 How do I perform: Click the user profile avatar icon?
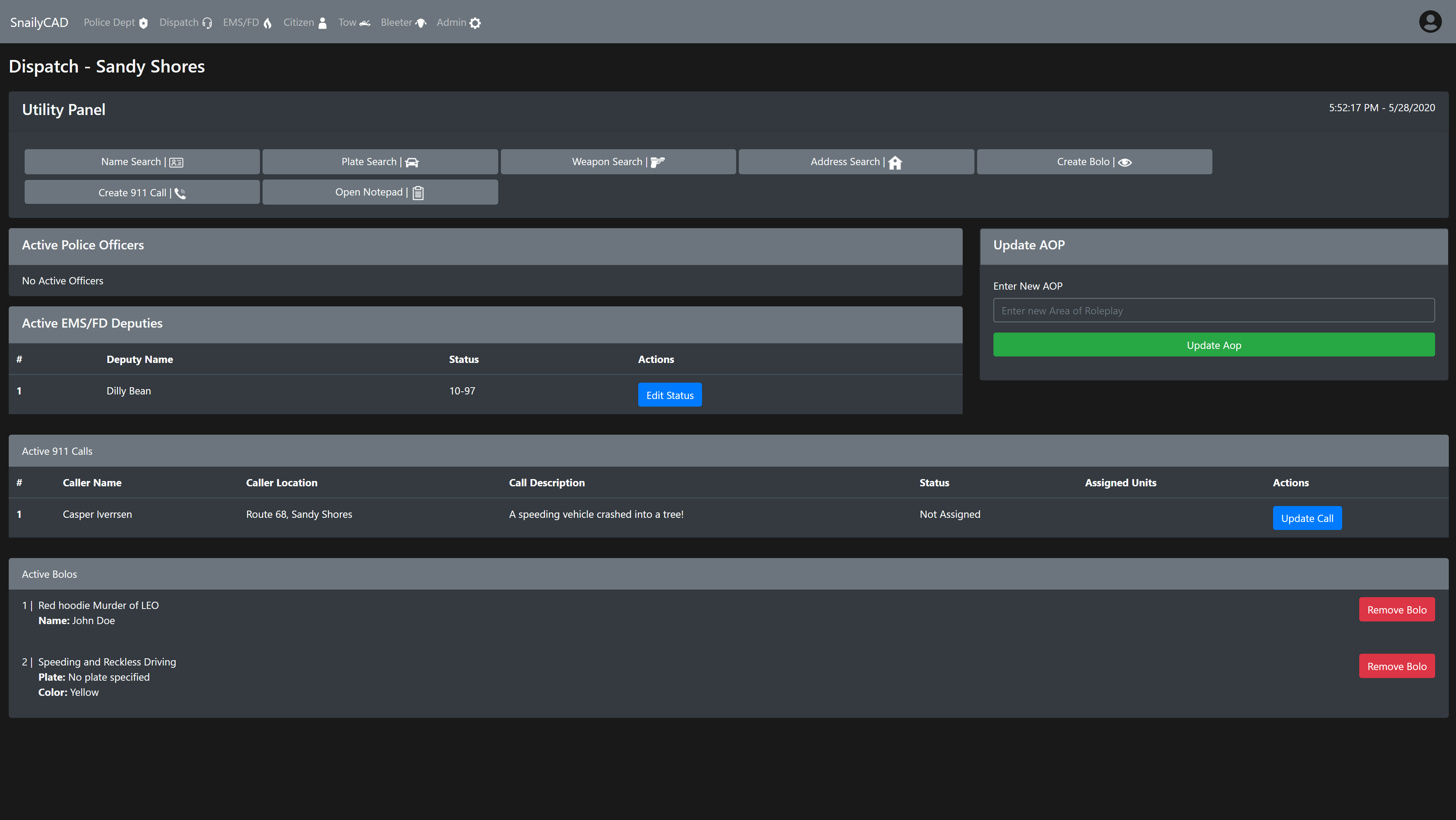click(1430, 22)
